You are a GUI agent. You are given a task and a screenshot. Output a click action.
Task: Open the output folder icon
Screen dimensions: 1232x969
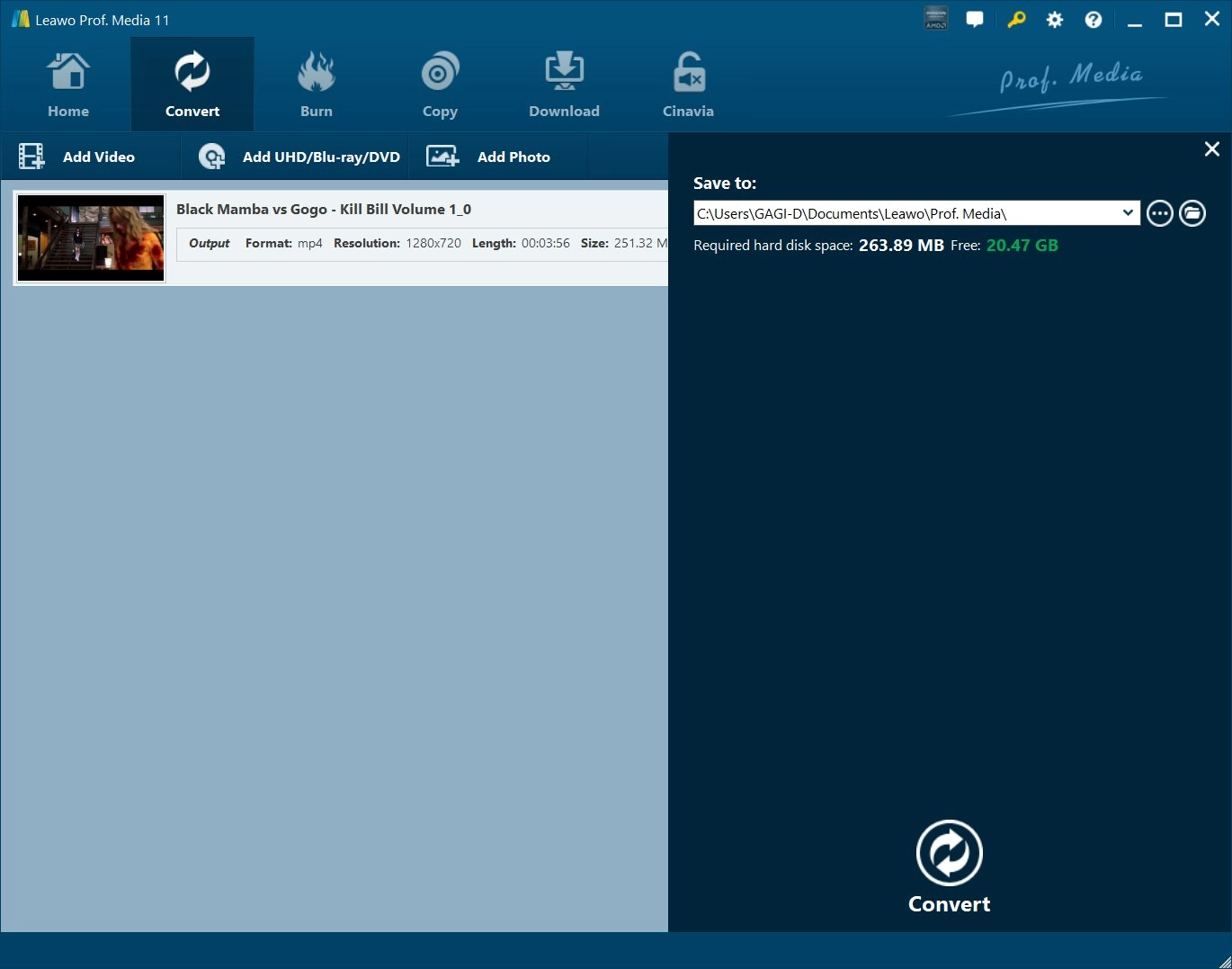[x=1192, y=213]
